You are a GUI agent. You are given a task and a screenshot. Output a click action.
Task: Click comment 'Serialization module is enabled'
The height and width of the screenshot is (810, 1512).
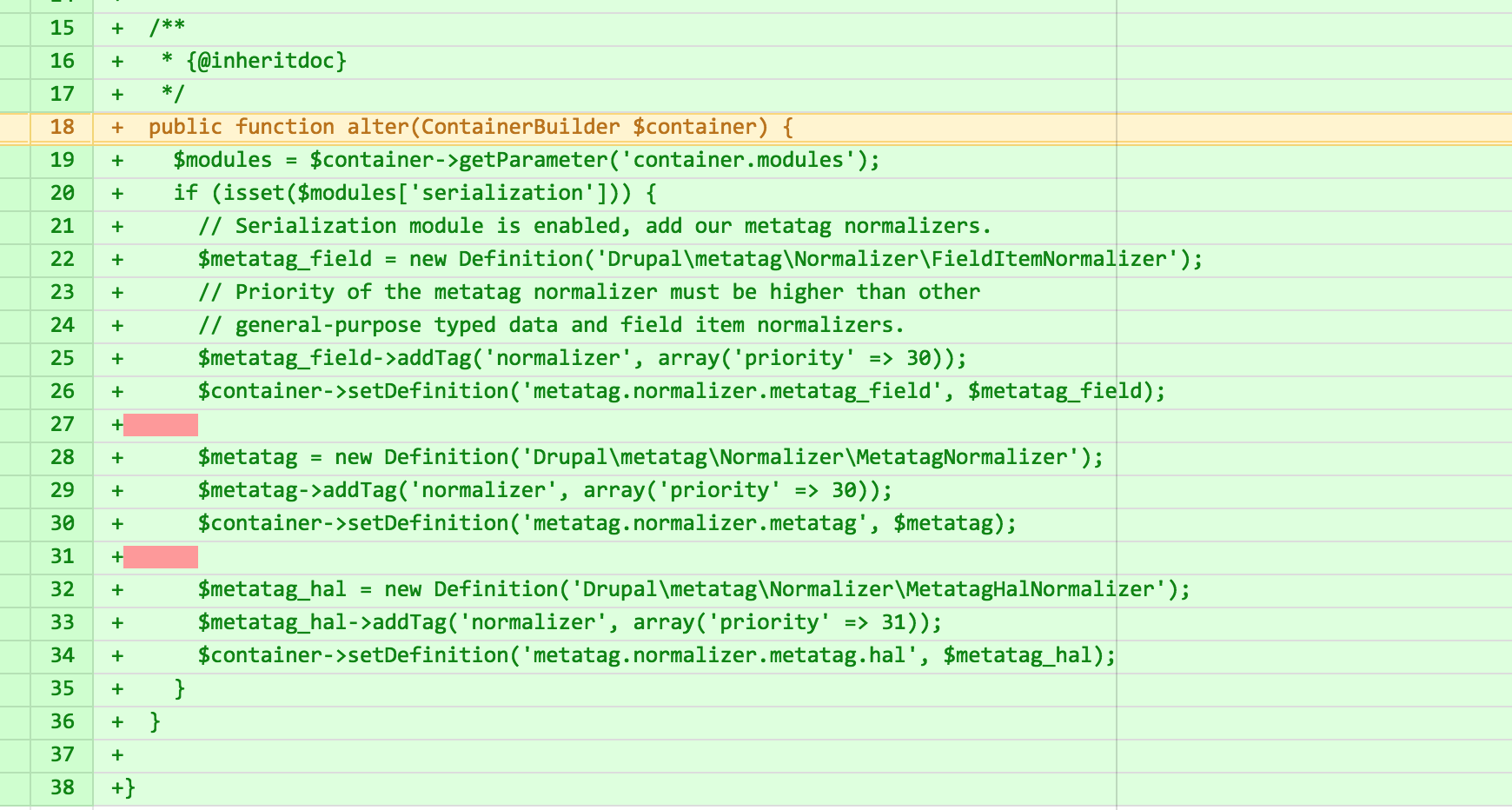[x=594, y=226]
